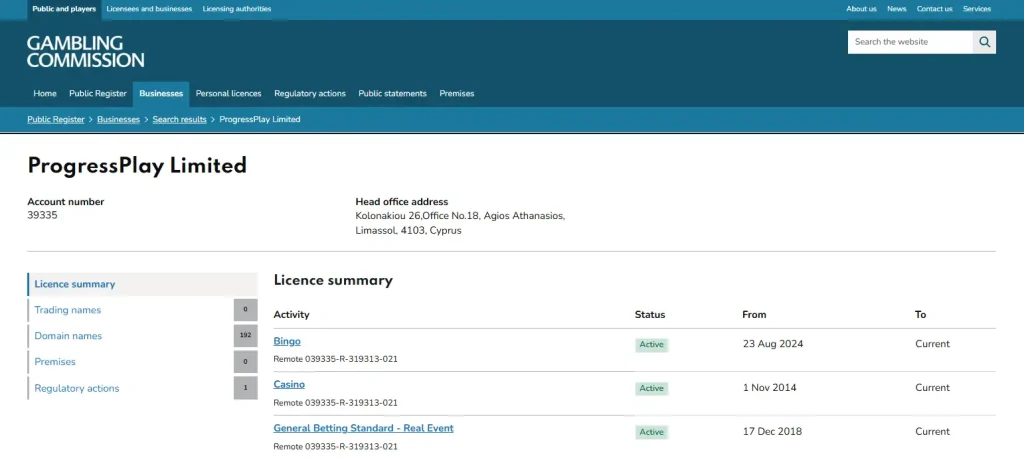Image resolution: width=1024 pixels, height=458 pixels.
Task: Click Search results breadcrumb link
Action: [180, 120]
